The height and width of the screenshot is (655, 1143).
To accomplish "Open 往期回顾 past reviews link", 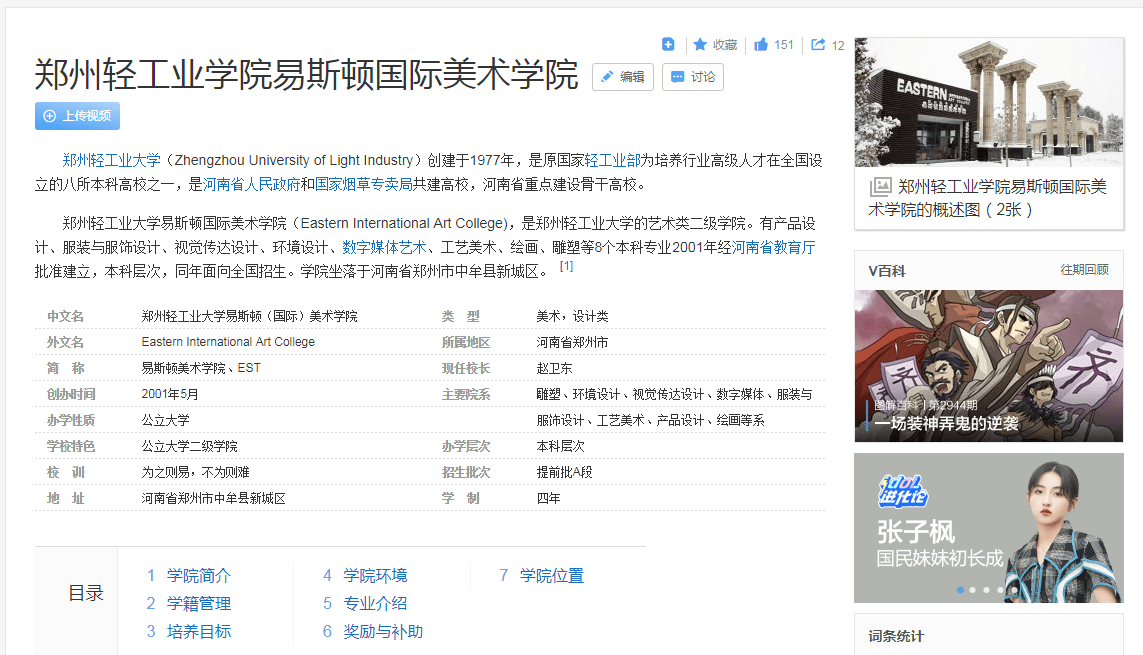I will [1084, 270].
